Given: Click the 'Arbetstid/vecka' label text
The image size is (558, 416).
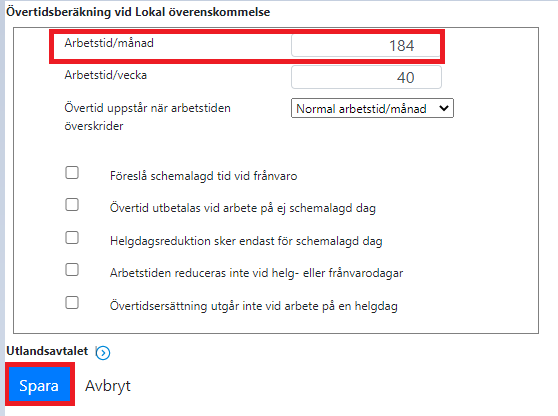Looking at the screenshot, I should (x=105, y=75).
